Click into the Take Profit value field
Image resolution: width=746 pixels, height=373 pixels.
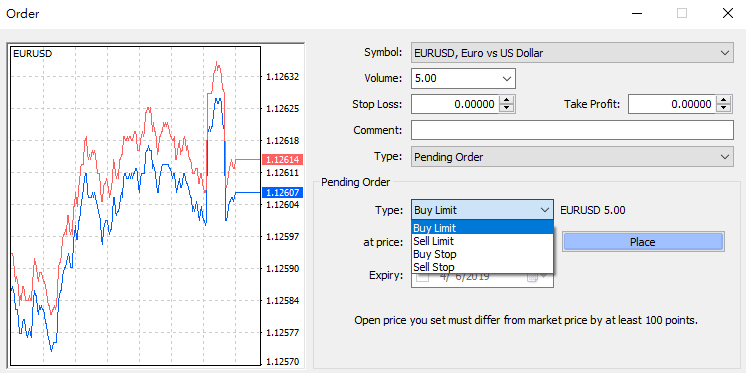pyautogui.click(x=672, y=104)
